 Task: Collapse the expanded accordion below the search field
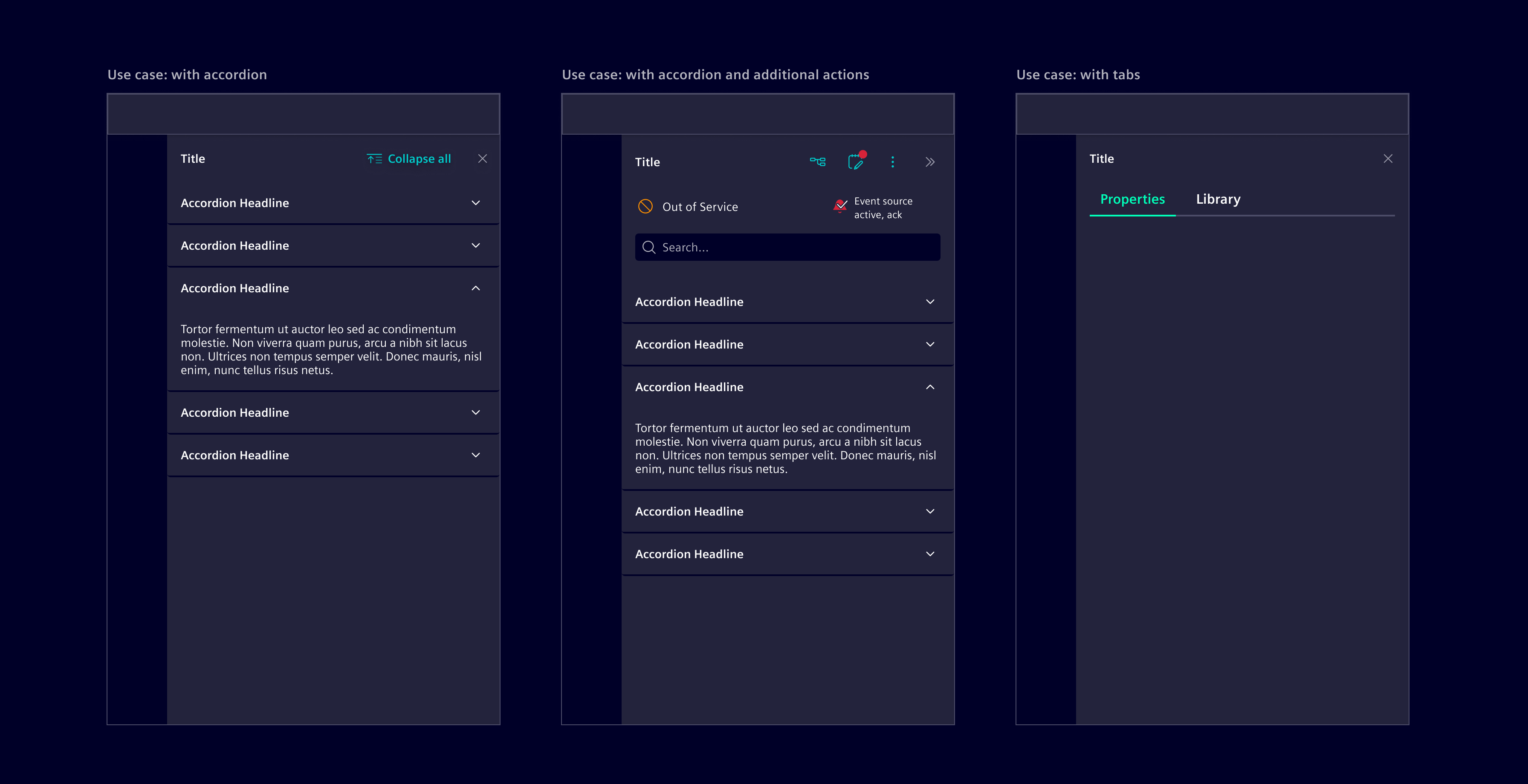929,387
